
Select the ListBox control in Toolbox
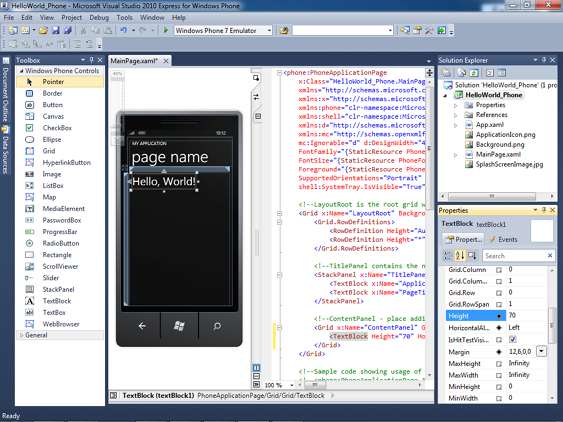click(60, 186)
